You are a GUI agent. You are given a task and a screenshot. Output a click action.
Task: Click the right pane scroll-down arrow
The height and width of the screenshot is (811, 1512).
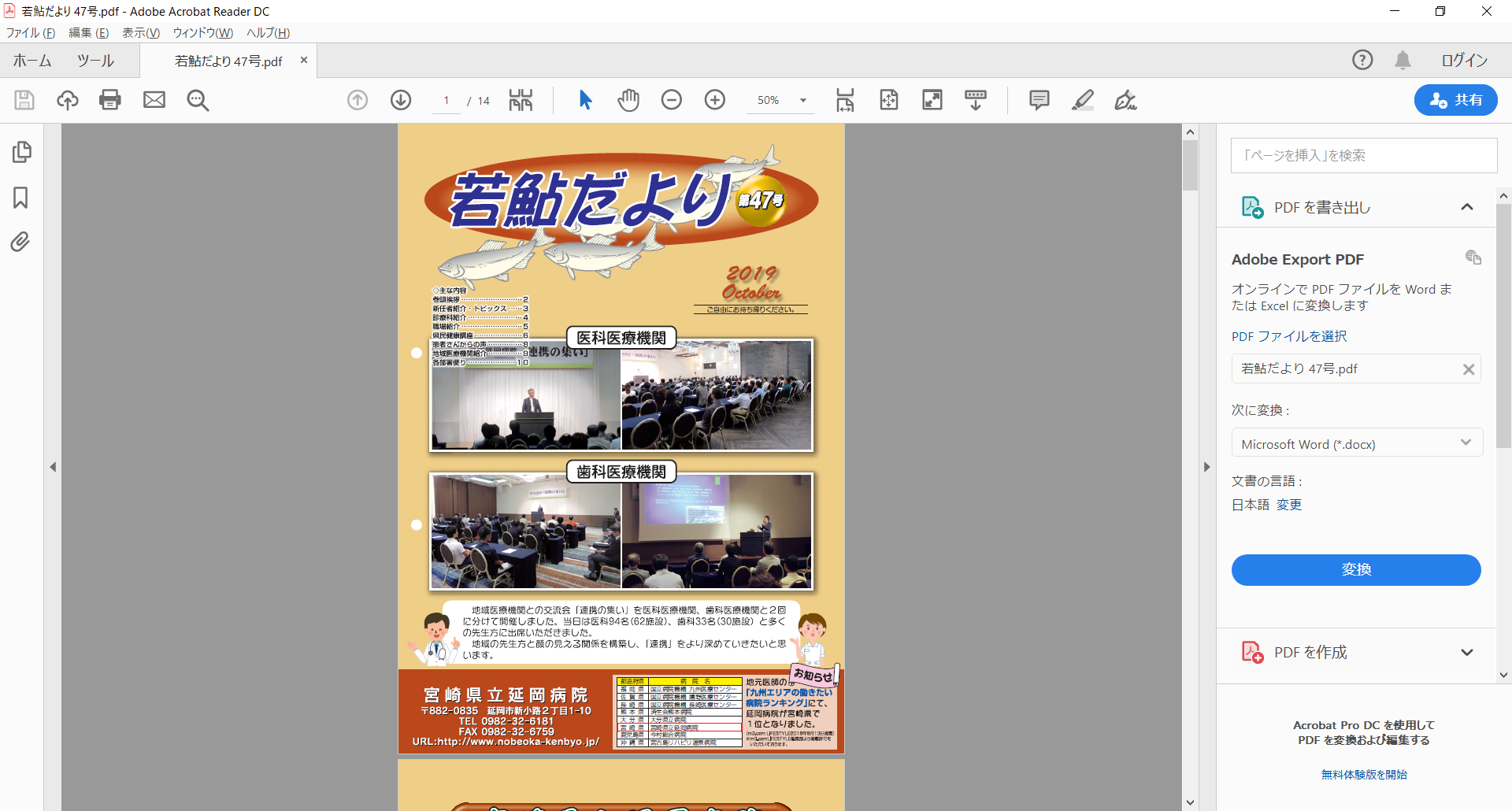point(1503,675)
